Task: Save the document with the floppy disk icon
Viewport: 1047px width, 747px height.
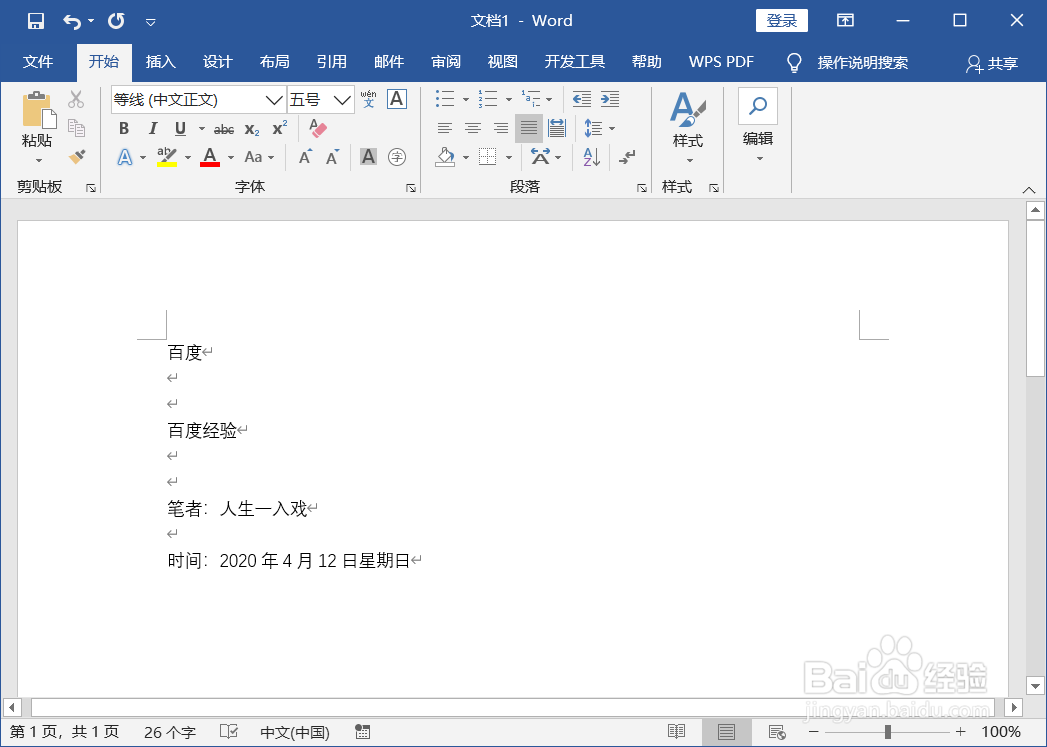Action: (35, 21)
